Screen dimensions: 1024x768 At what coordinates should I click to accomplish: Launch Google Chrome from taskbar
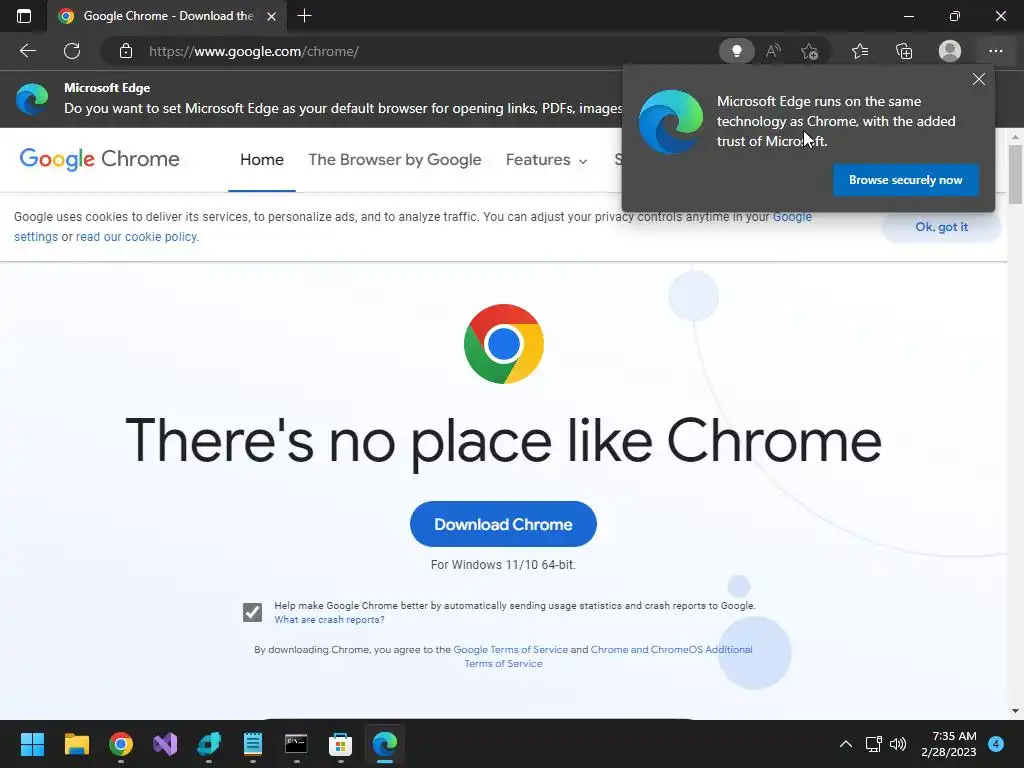[121, 744]
